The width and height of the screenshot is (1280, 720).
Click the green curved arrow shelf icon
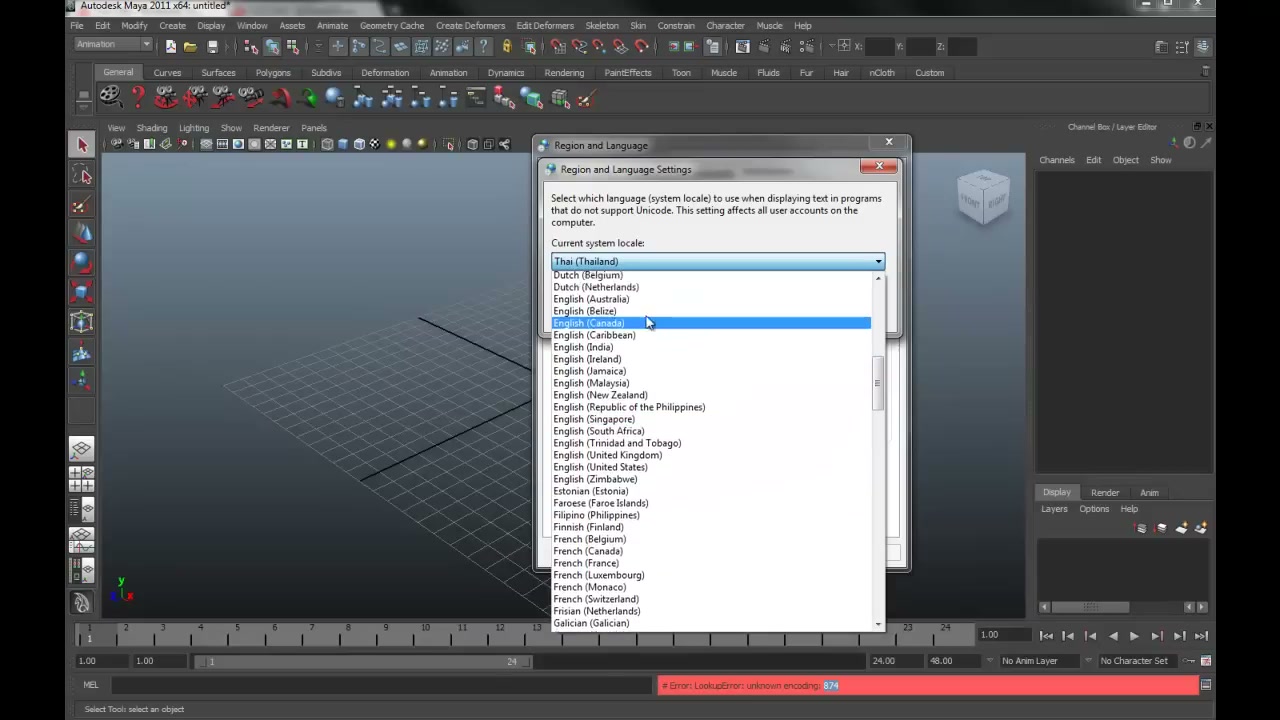(307, 97)
